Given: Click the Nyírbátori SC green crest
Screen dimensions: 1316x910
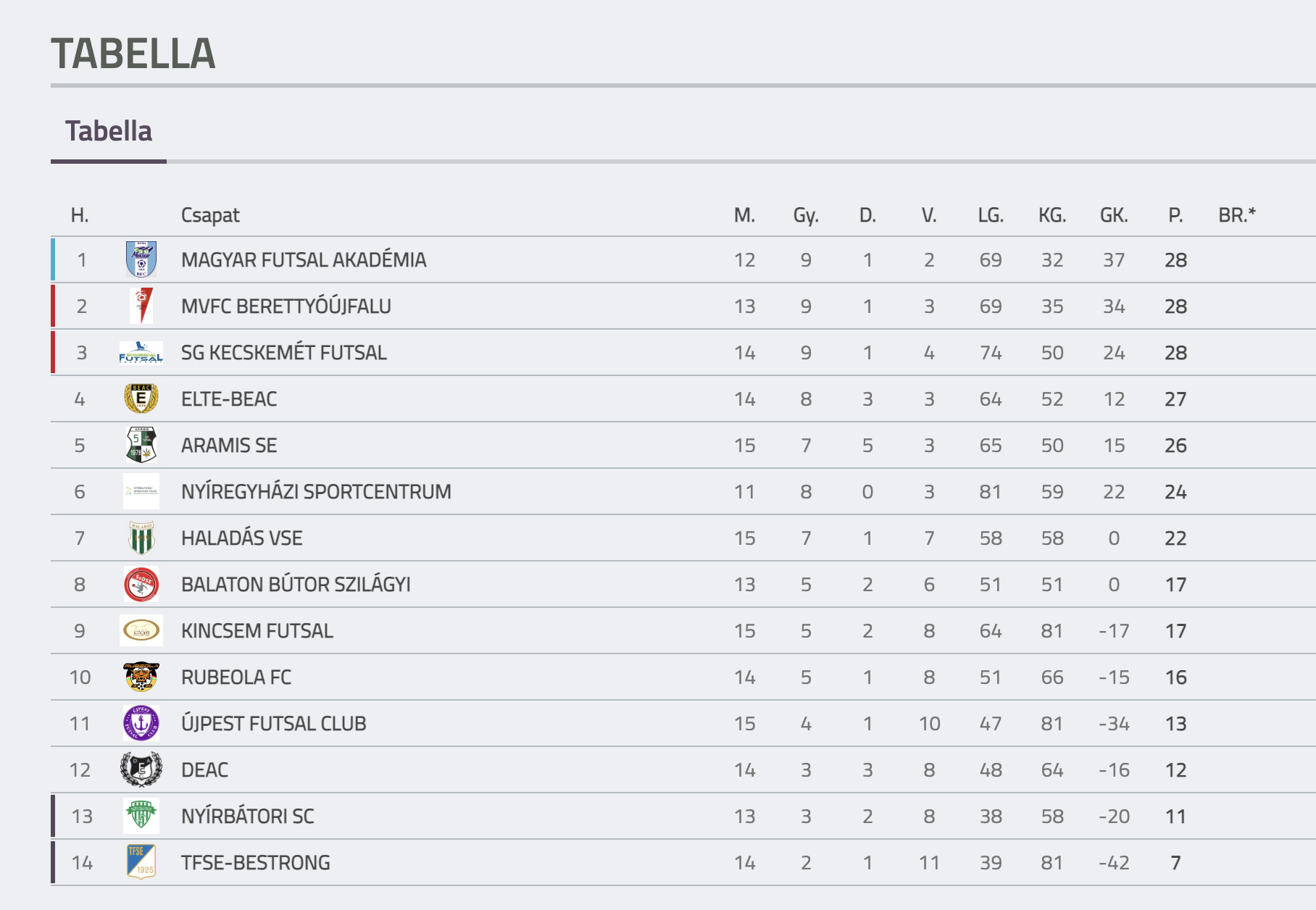Looking at the screenshot, I should [141, 816].
